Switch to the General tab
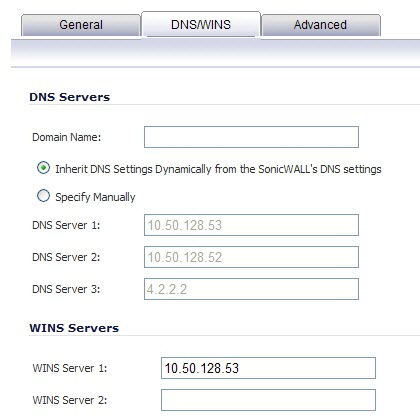420x417 pixels. pos(81,25)
